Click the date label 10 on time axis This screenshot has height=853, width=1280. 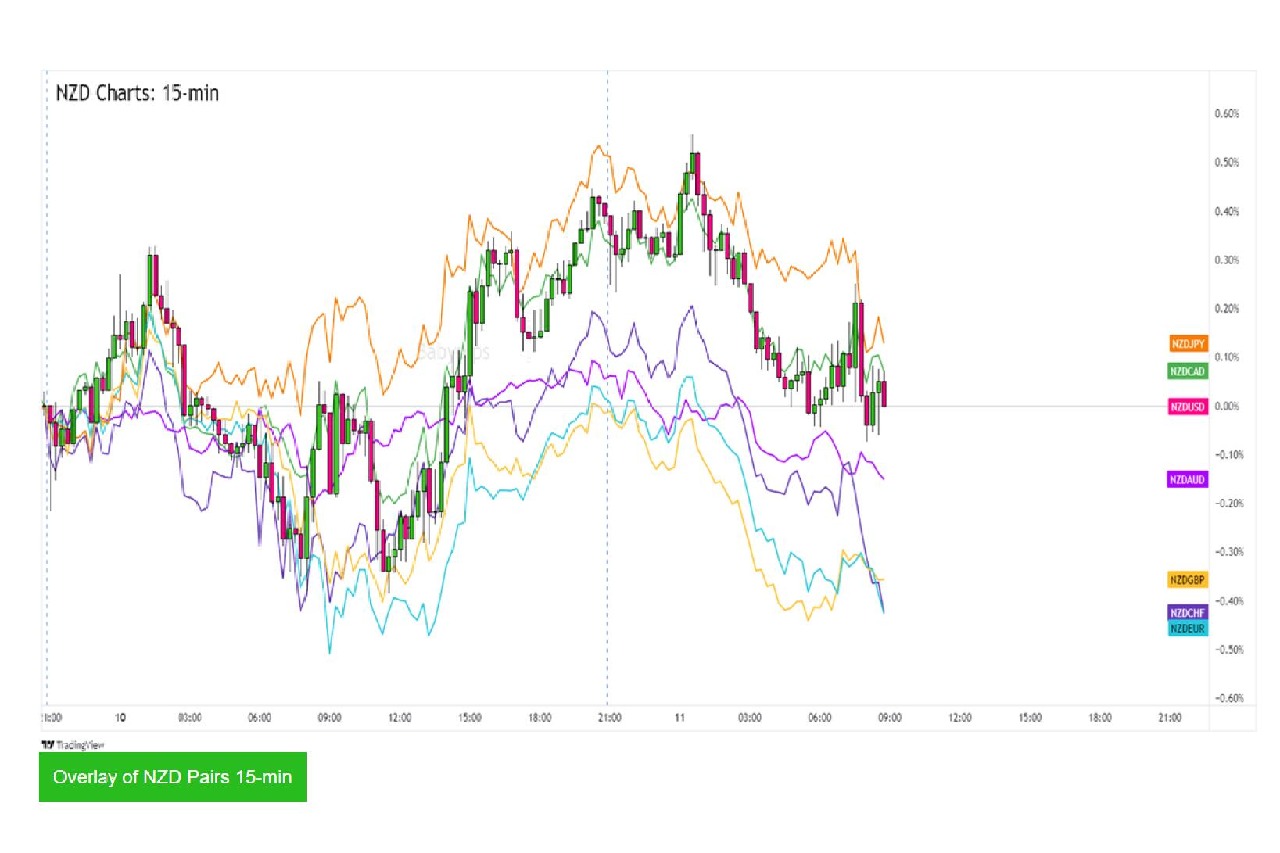120,717
